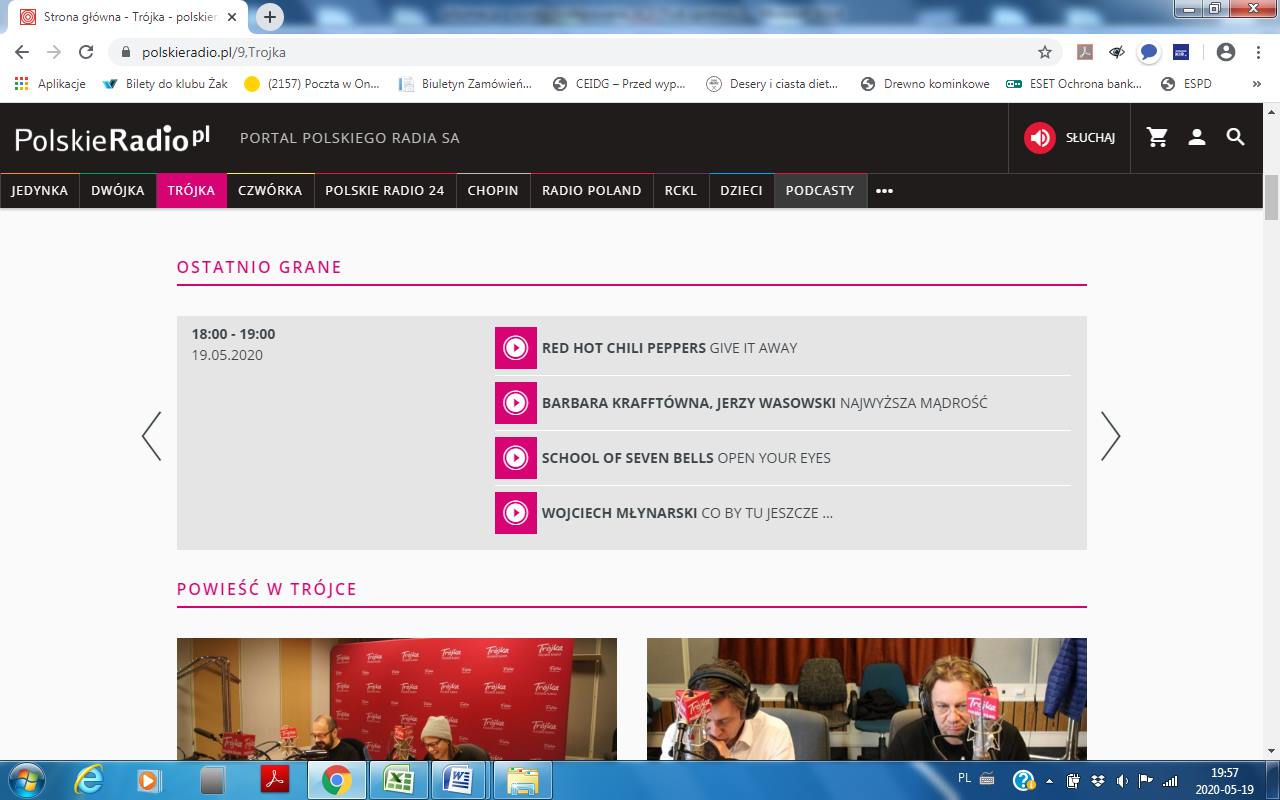This screenshot has height=800, width=1280.
Task: Select the Trójka station tab
Action: point(191,190)
